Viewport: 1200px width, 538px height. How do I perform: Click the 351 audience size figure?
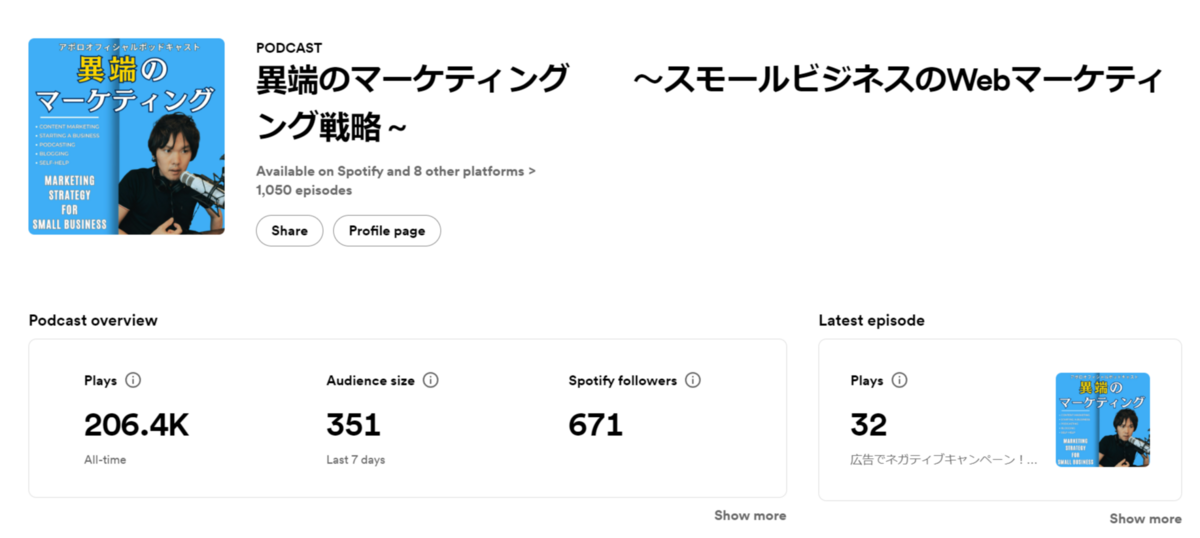353,425
